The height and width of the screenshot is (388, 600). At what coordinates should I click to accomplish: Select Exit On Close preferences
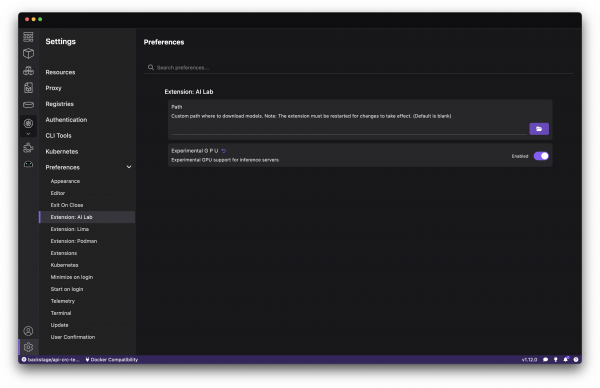[67, 205]
